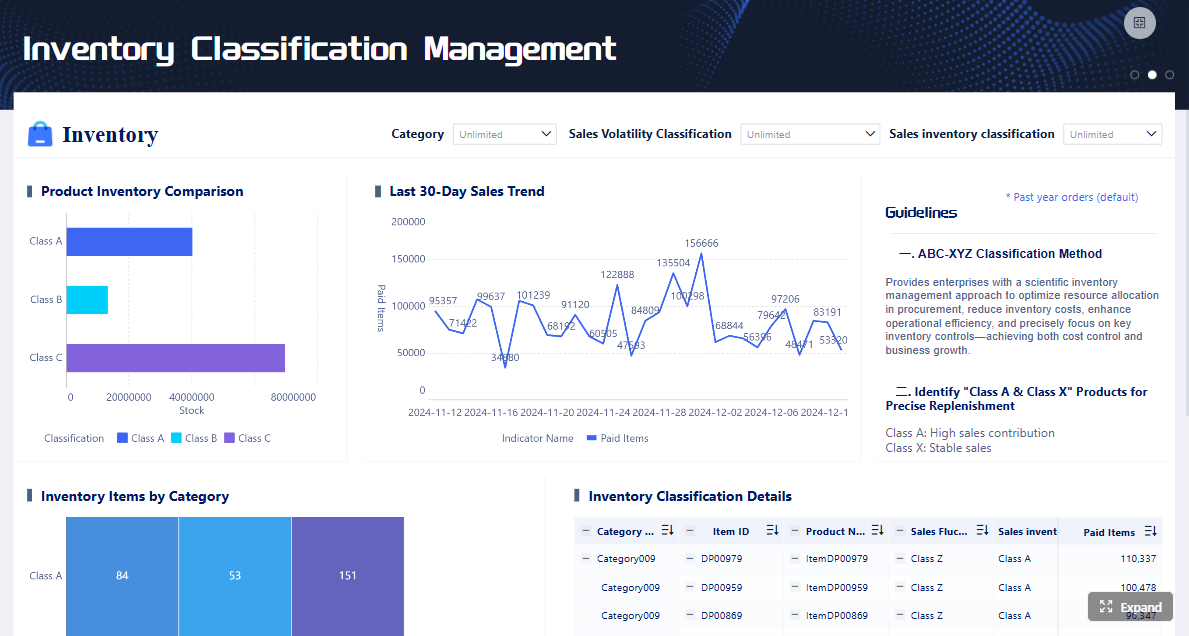The height and width of the screenshot is (636, 1189).
Task: Collapse the DP00979 item row
Action: 690,559
